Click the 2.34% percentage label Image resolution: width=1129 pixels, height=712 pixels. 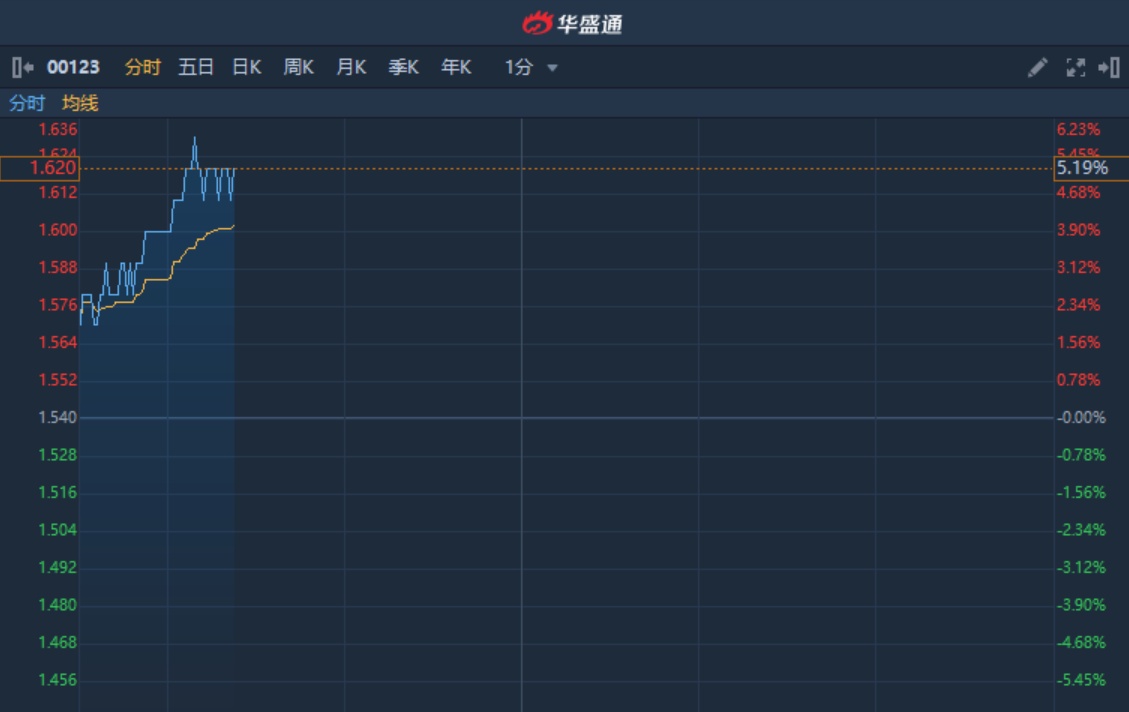click(x=1079, y=305)
